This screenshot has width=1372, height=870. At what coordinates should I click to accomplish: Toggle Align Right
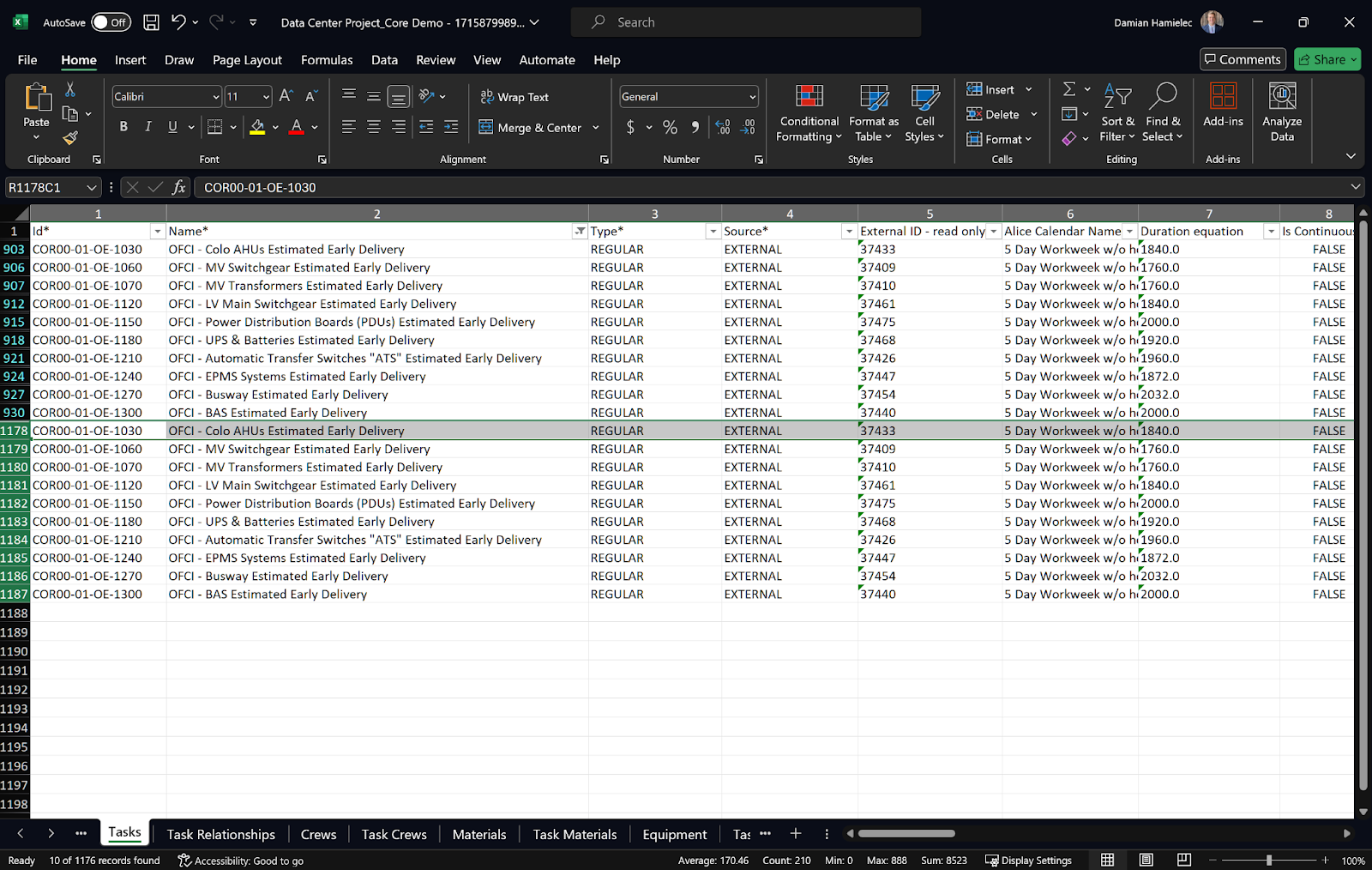click(399, 127)
